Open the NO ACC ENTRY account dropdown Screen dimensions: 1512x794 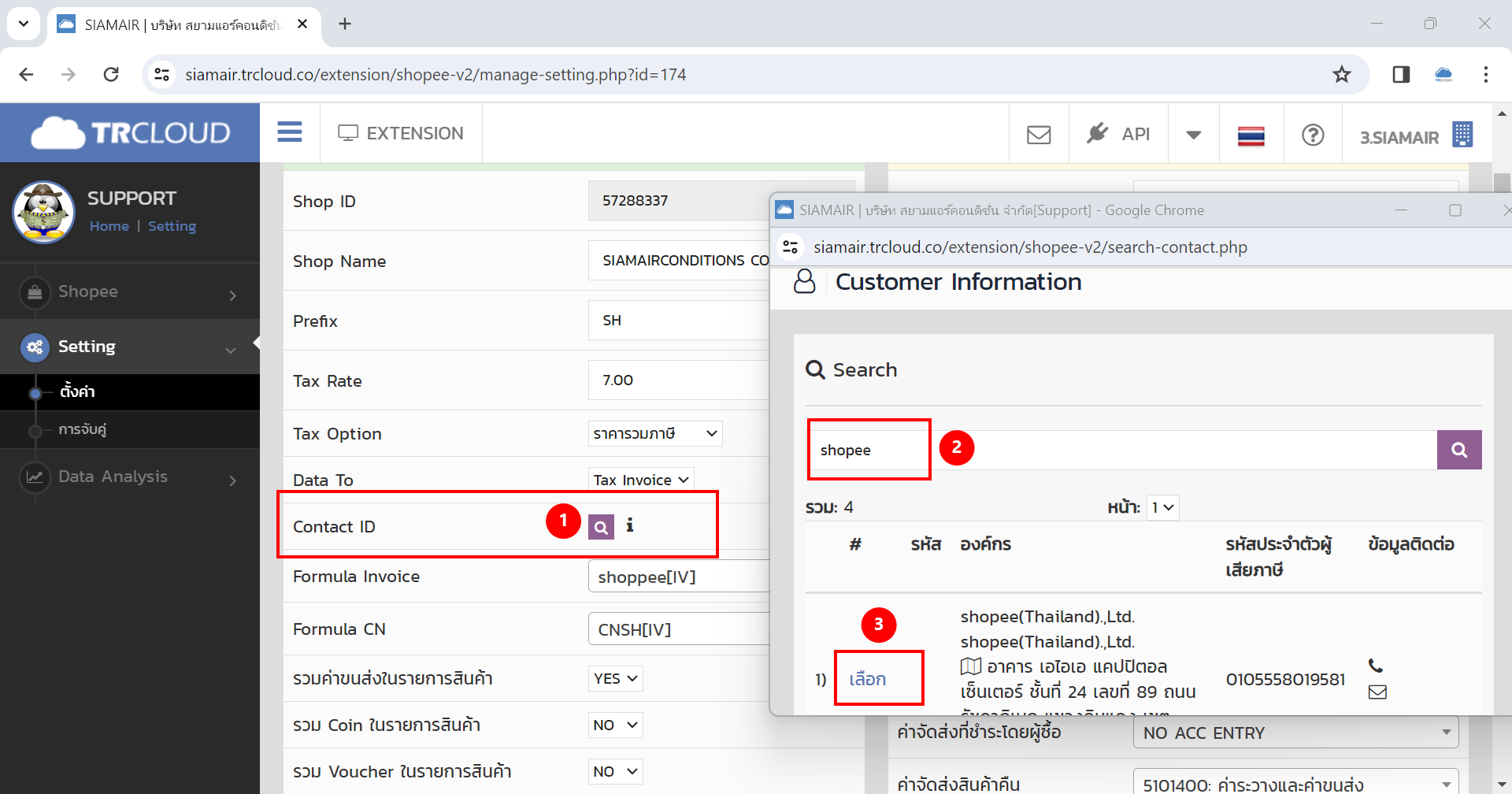coord(1295,733)
